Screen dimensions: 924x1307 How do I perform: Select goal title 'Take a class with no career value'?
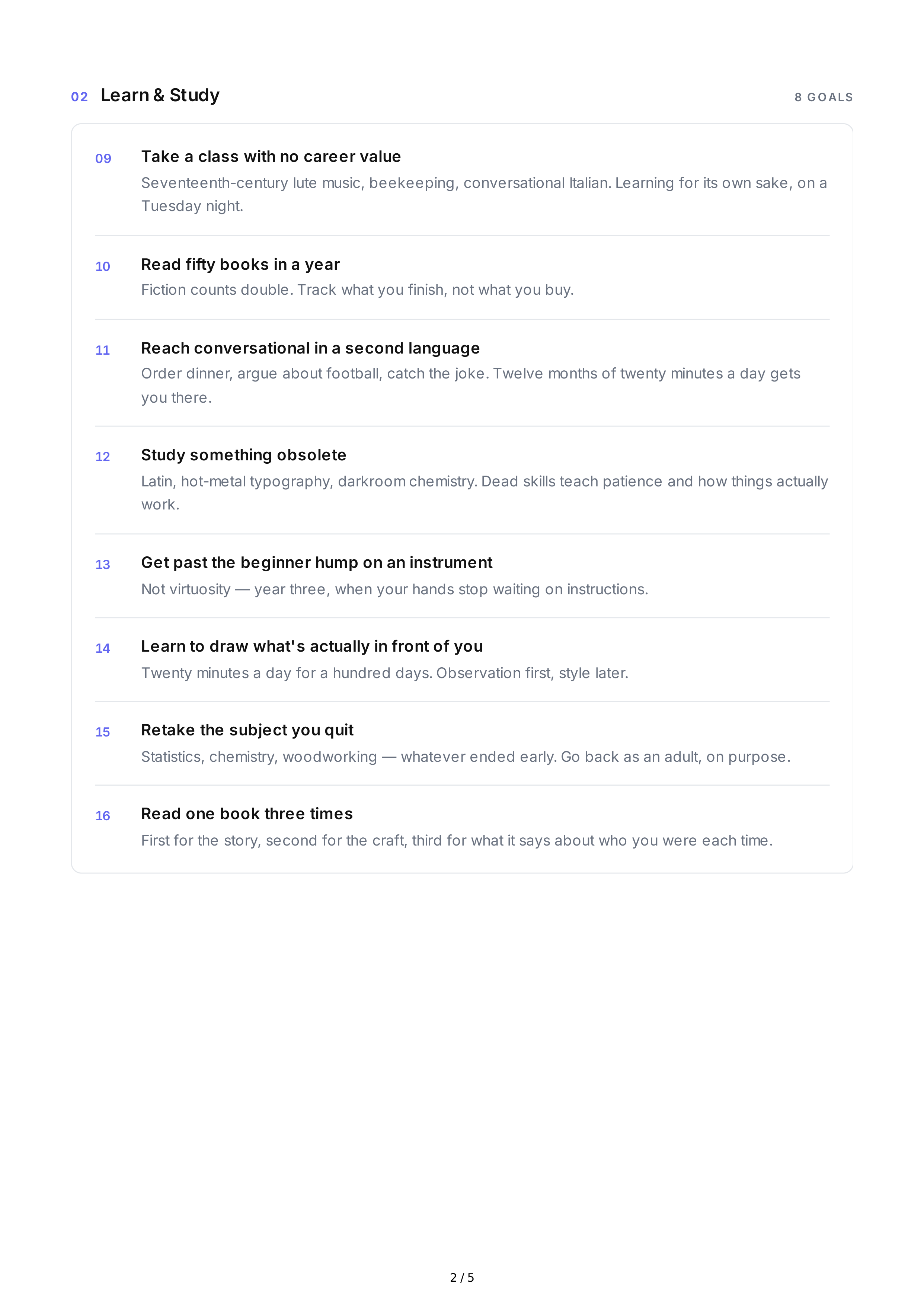point(271,157)
